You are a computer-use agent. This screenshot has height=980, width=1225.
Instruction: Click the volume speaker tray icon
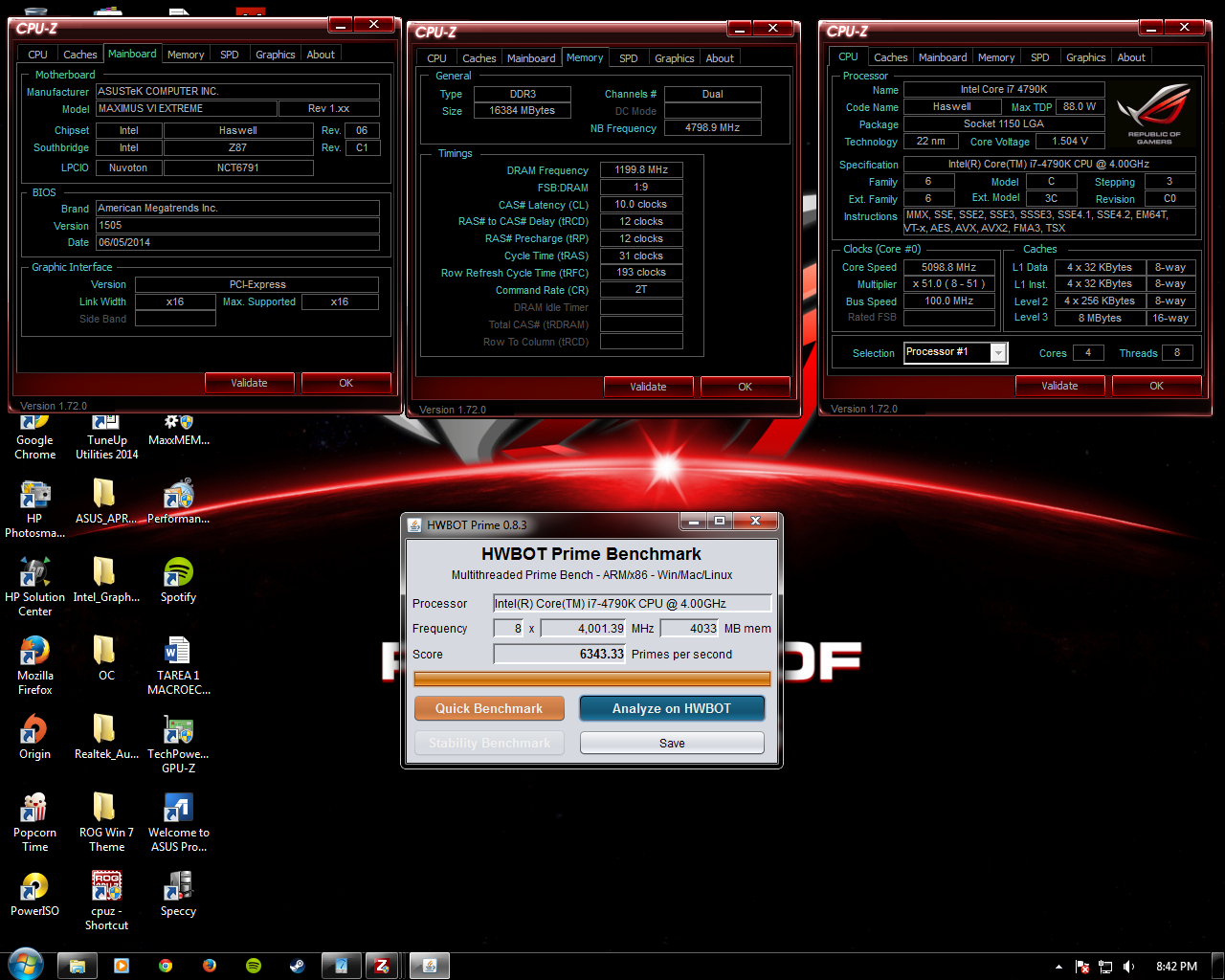pyautogui.click(x=1129, y=967)
